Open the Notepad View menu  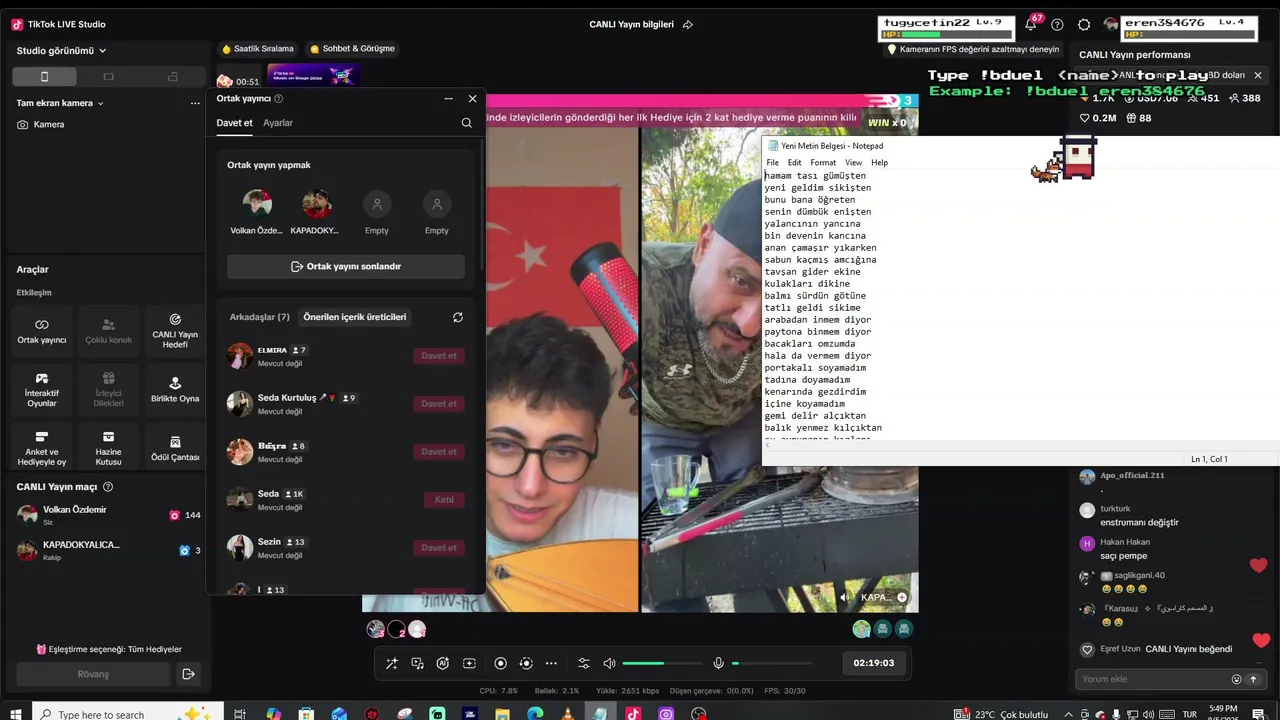853,162
